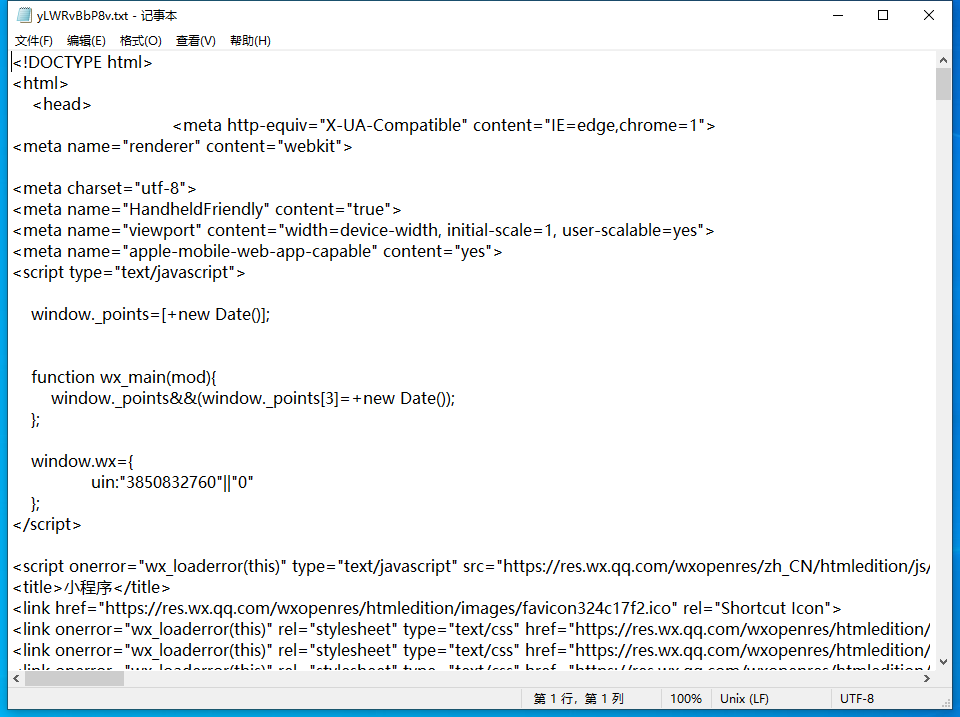The width and height of the screenshot is (960, 717).
Task: Open the 编辑(E) menu
Action: click(x=86, y=41)
